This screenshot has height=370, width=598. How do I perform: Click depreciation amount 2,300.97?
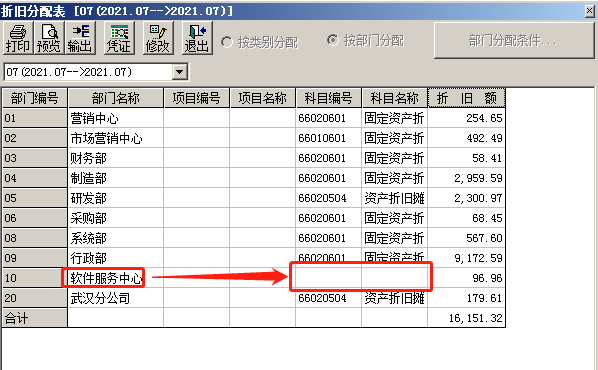[x=466, y=198]
